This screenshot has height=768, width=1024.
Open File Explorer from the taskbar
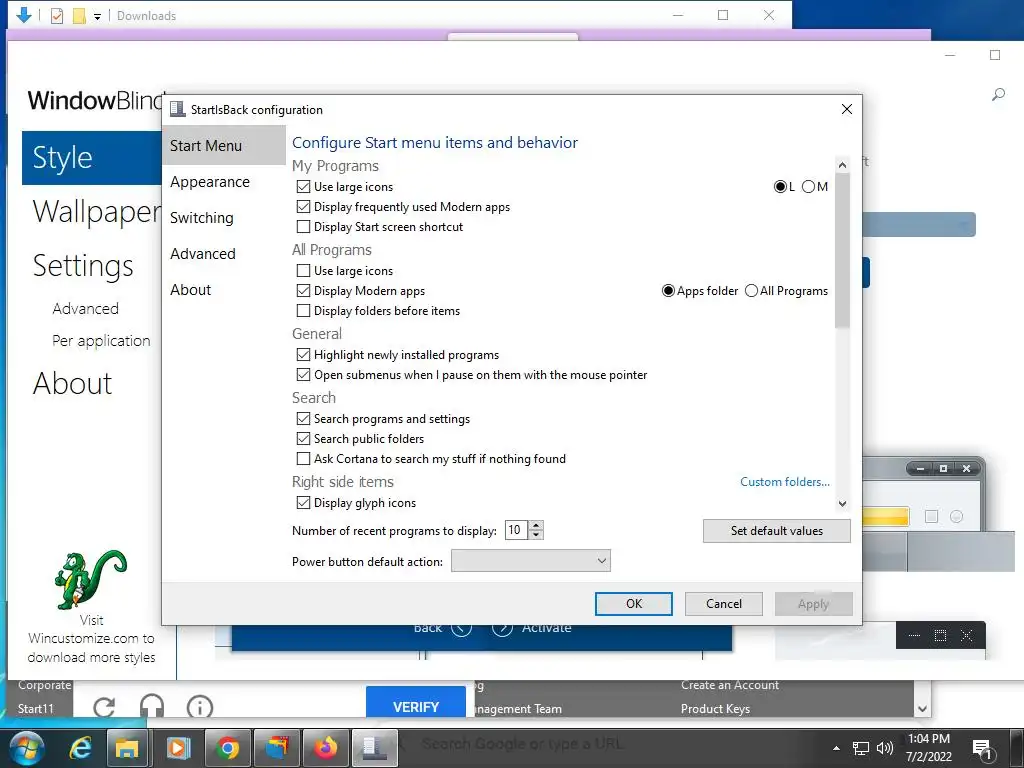point(127,748)
